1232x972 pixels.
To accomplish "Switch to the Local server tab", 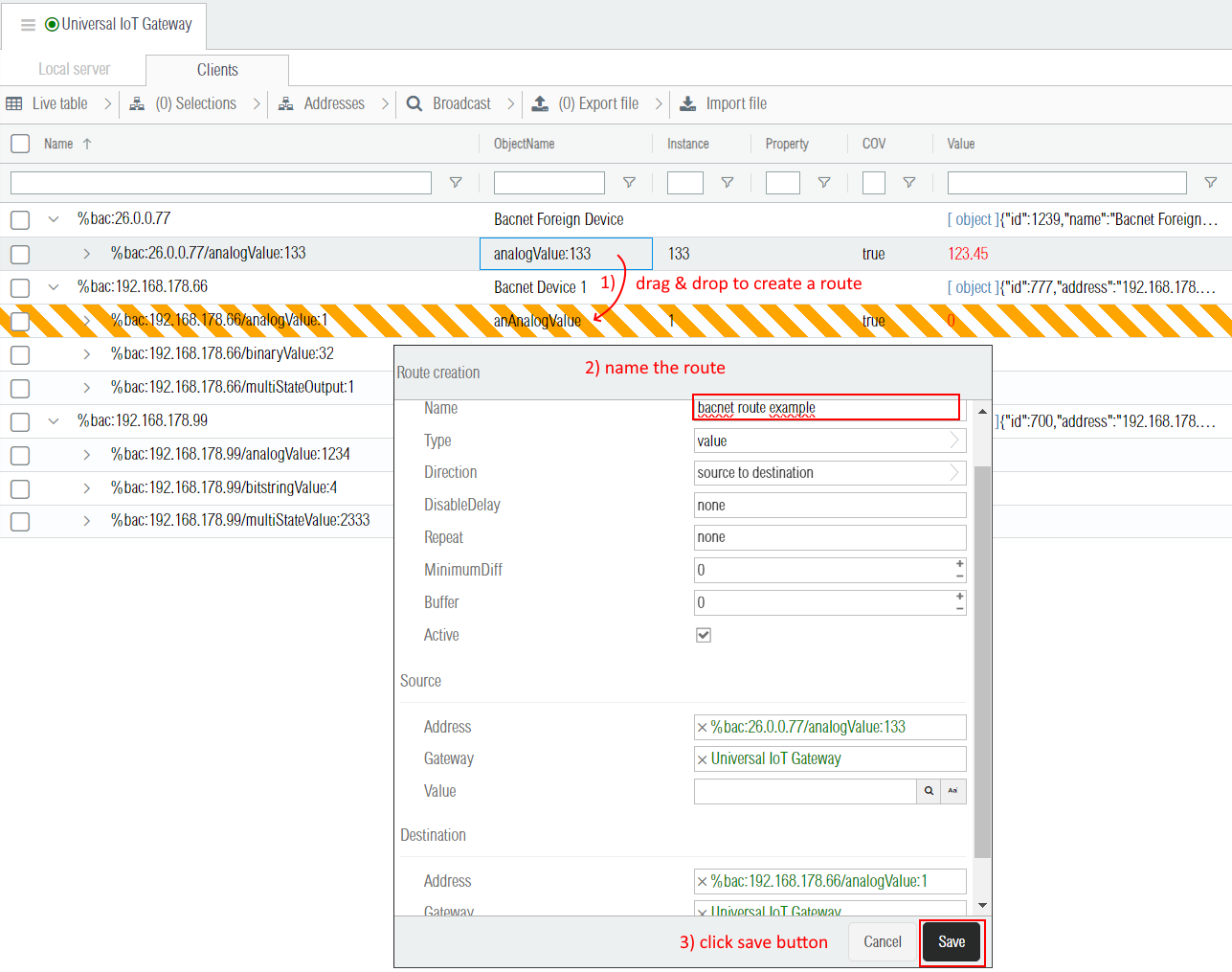I will (74, 69).
